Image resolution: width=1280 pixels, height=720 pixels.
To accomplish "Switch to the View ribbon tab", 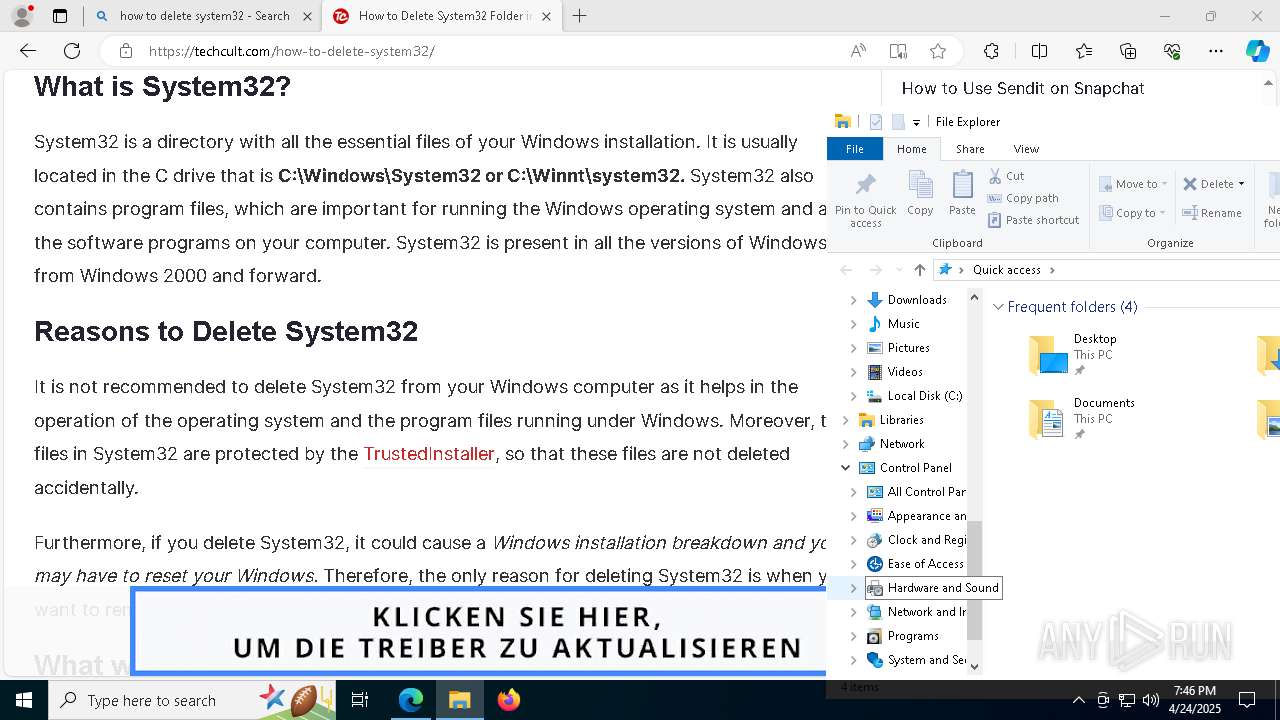I will [x=1026, y=149].
